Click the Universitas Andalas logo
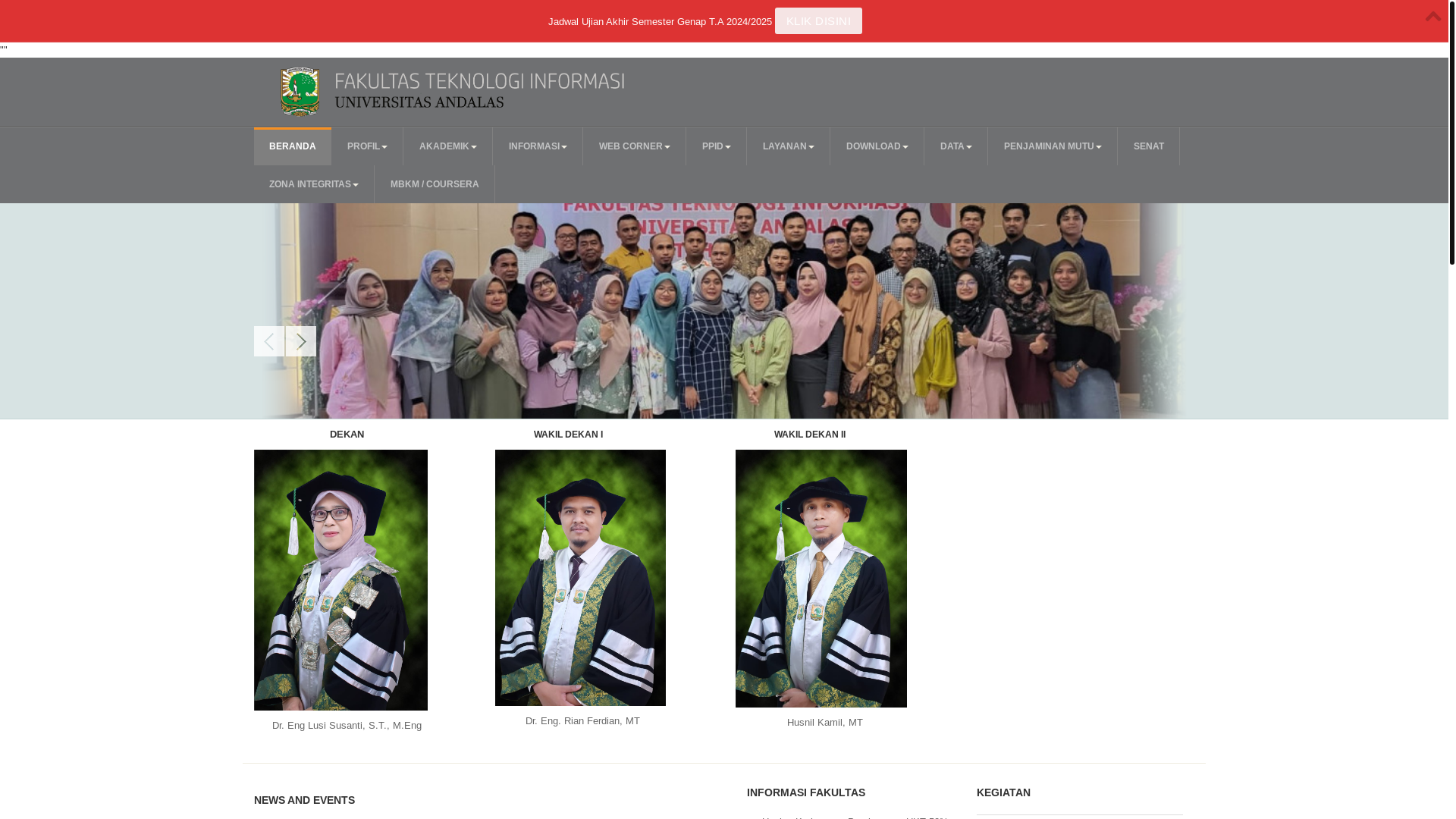The width and height of the screenshot is (1456, 819). pos(300,92)
